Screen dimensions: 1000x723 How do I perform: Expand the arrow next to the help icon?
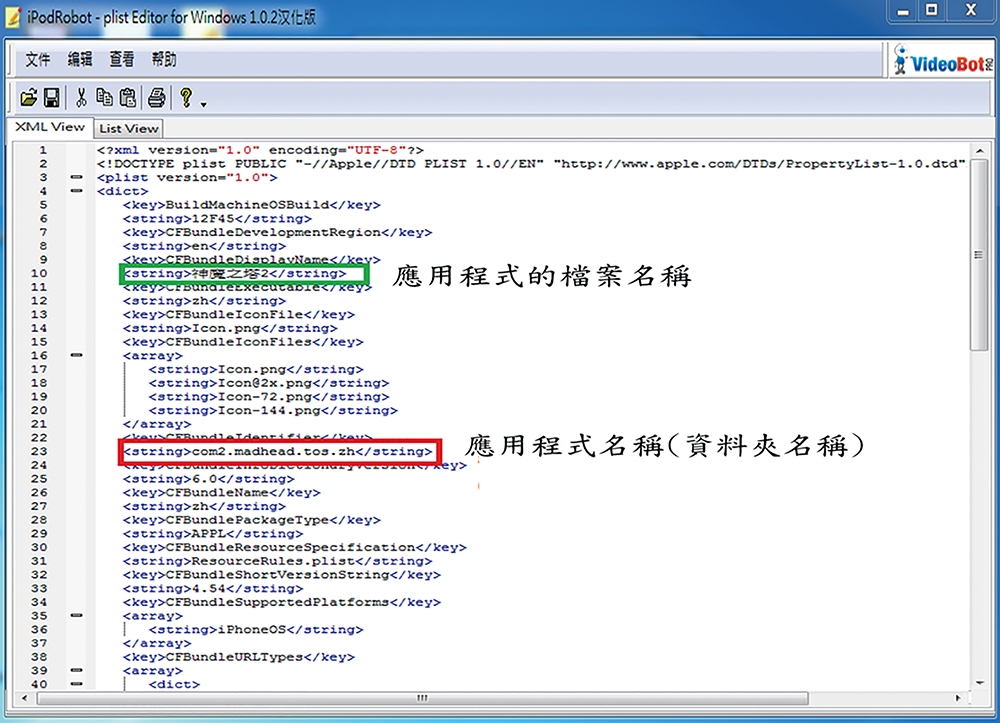coord(203,104)
